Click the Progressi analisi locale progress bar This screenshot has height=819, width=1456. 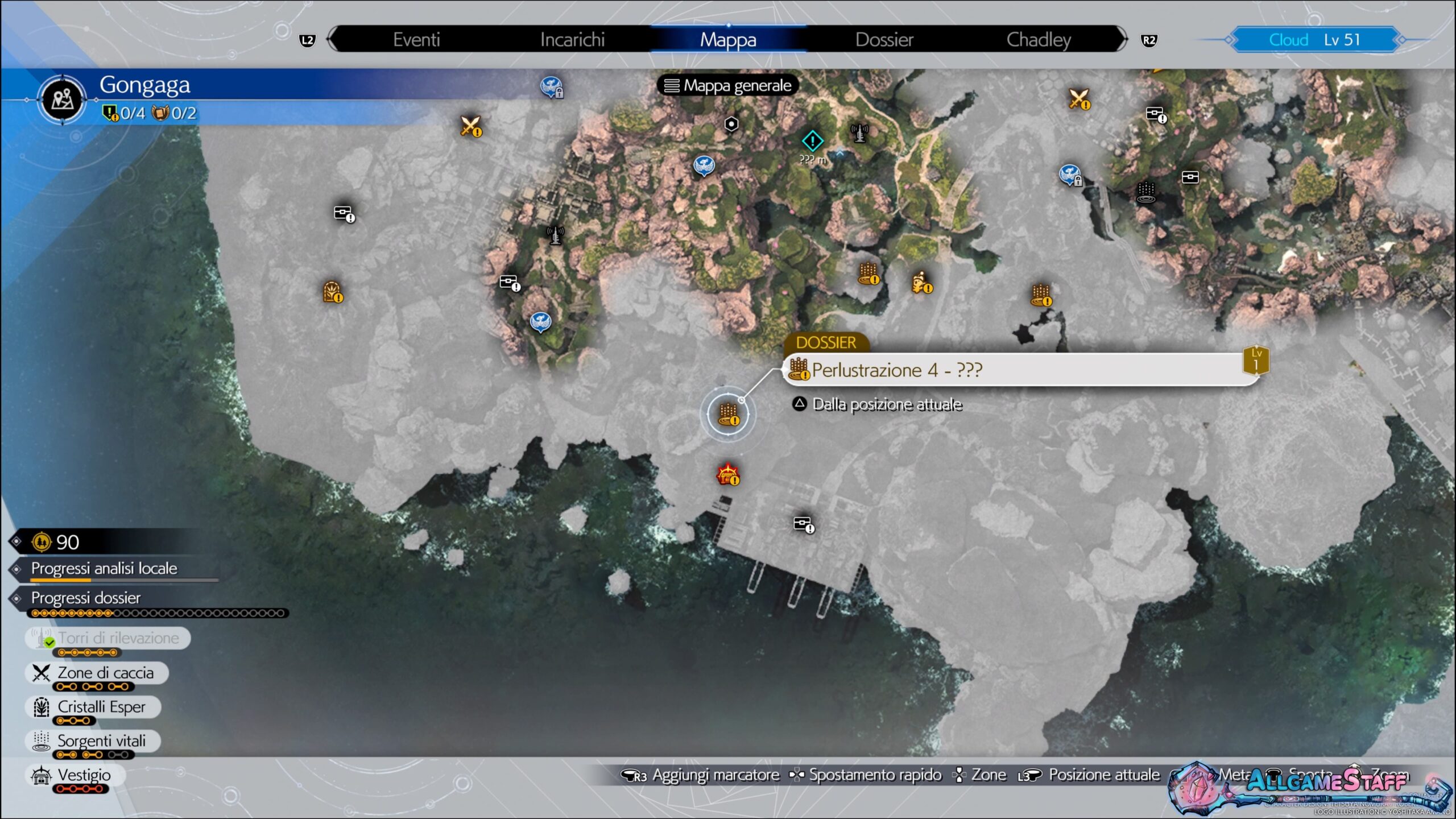(124, 580)
